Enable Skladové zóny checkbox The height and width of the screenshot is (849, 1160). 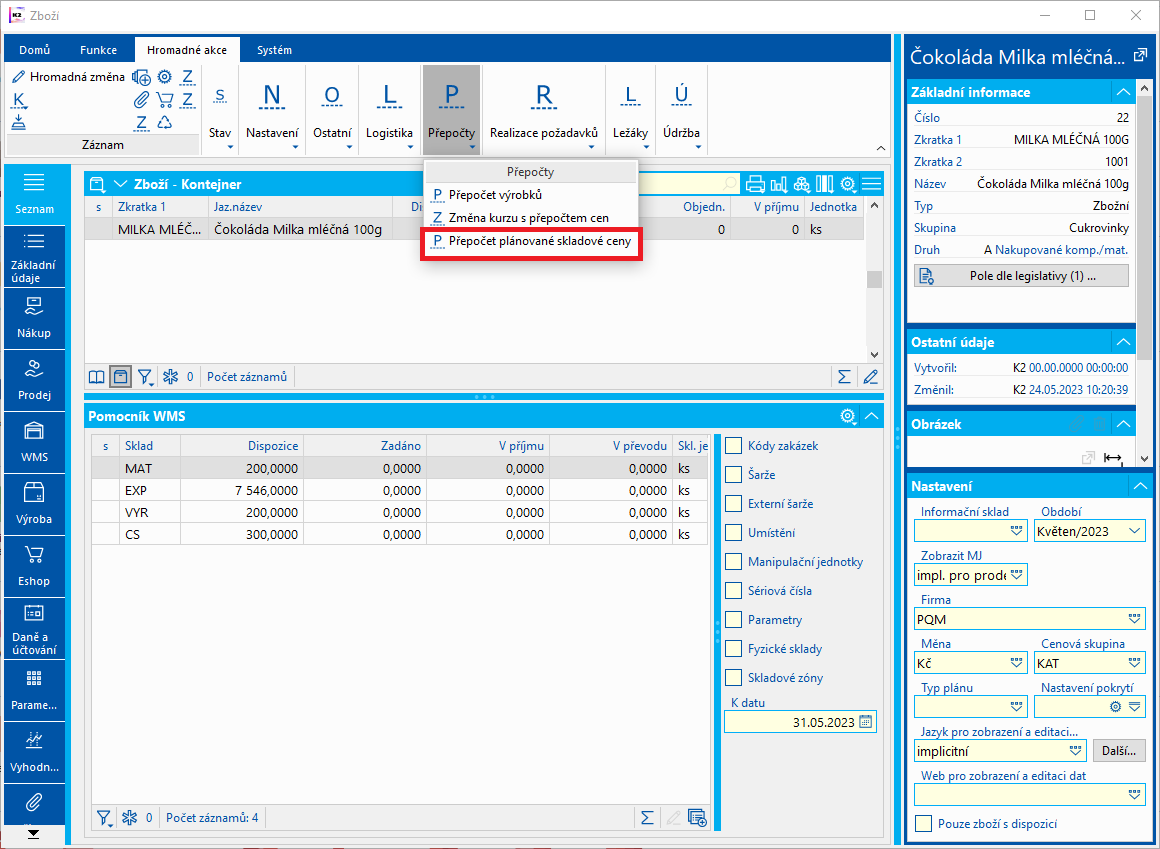(733, 677)
